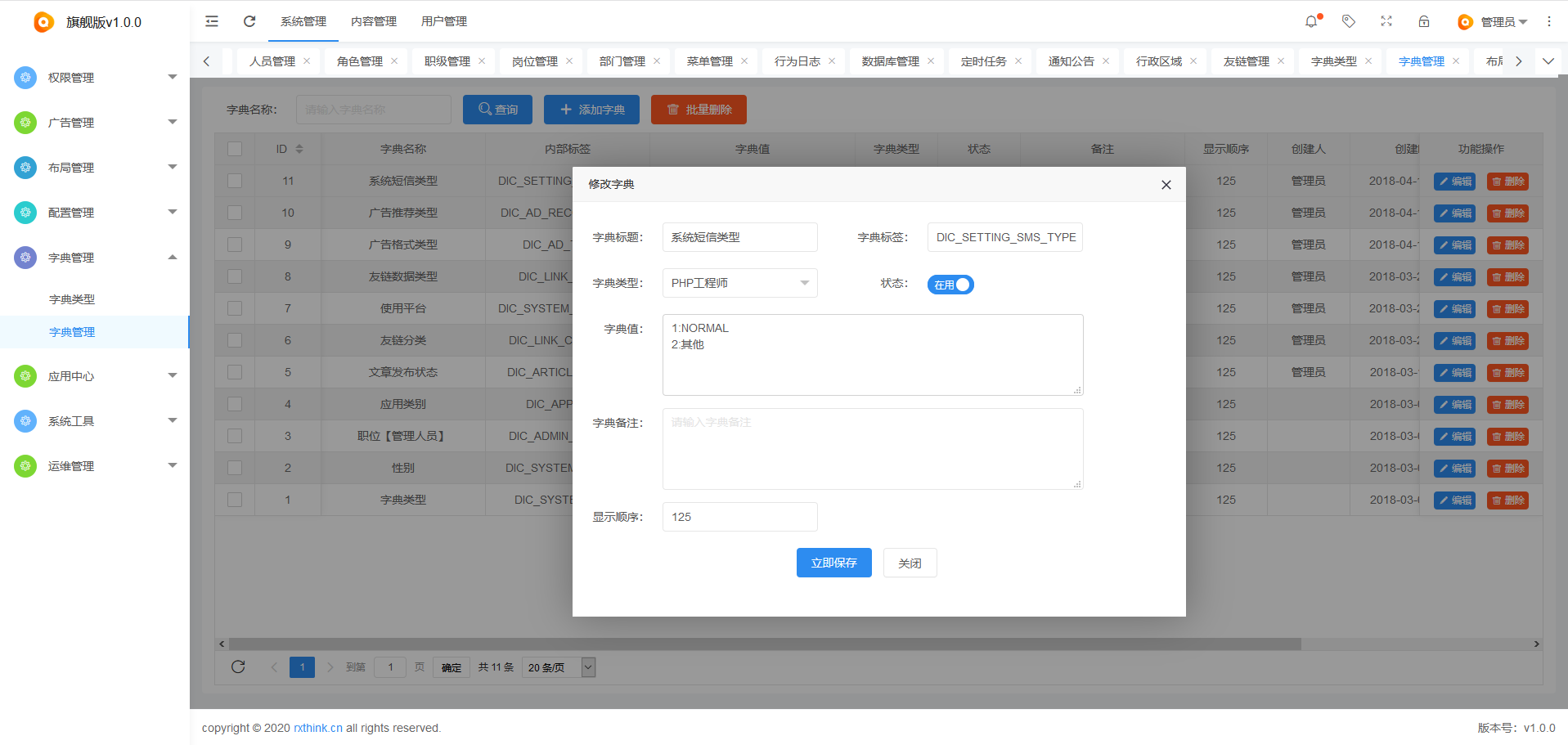The width and height of the screenshot is (1568, 745).
Task: Open the 字典类型 PHP工程师 dropdown
Action: click(739, 283)
